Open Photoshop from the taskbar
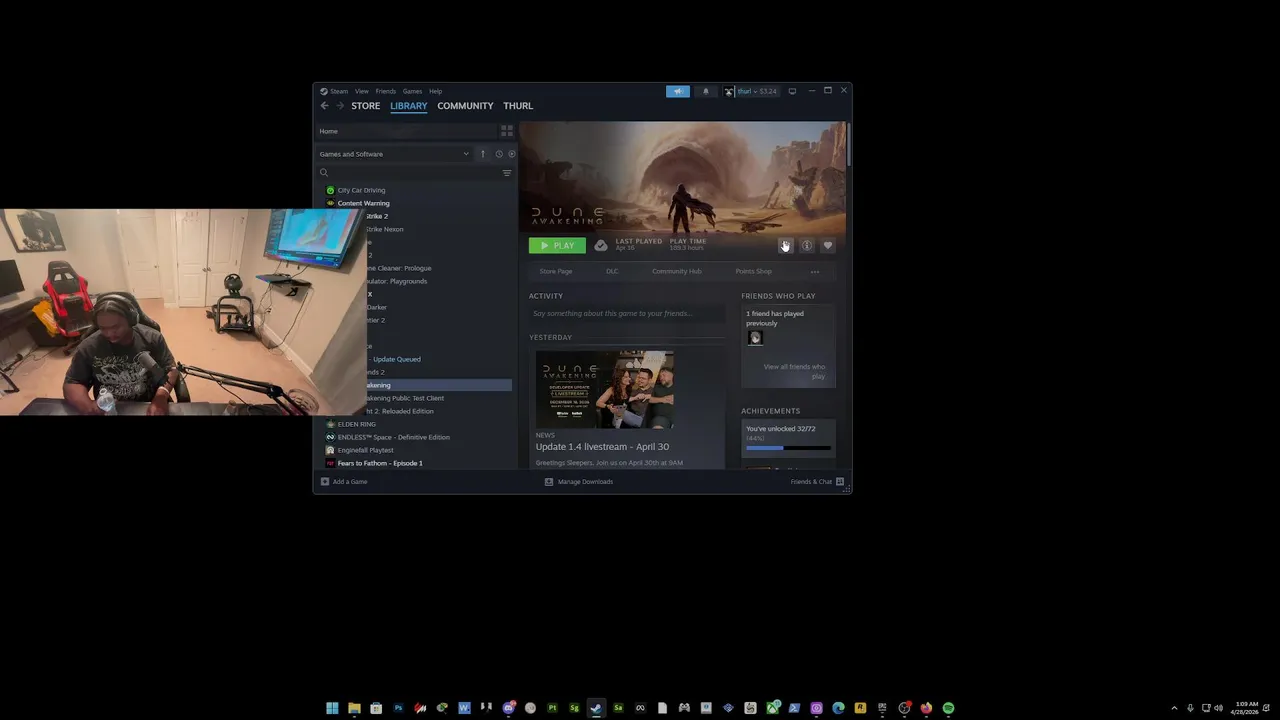Screen dimensions: 1280x720 click(398, 708)
